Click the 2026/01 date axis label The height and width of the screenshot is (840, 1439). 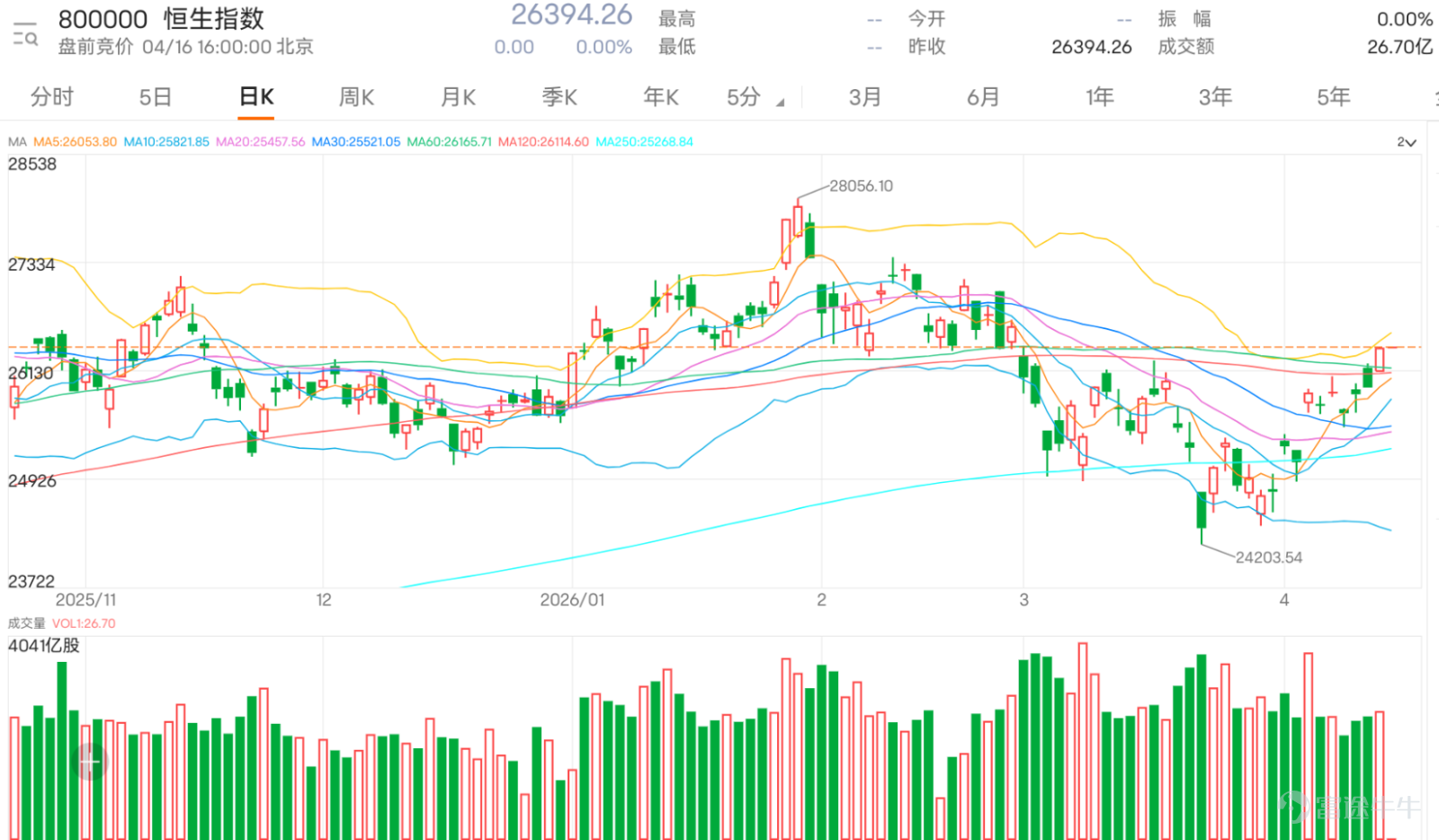tap(572, 600)
